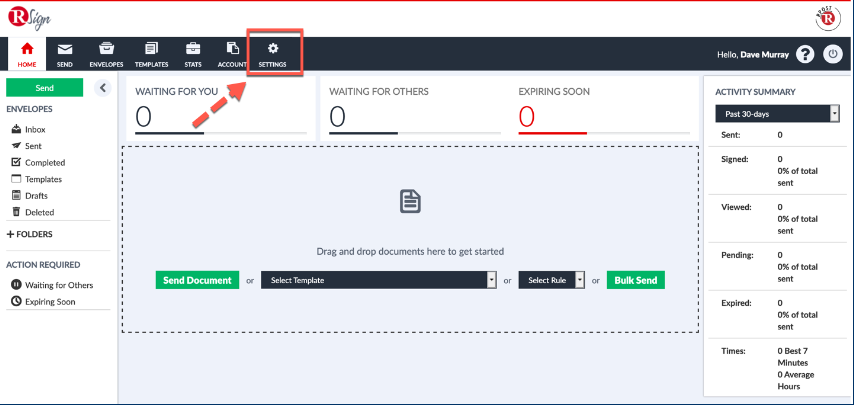This screenshot has width=854, height=405.
Task: Click the Send Document button
Action: [x=197, y=280]
